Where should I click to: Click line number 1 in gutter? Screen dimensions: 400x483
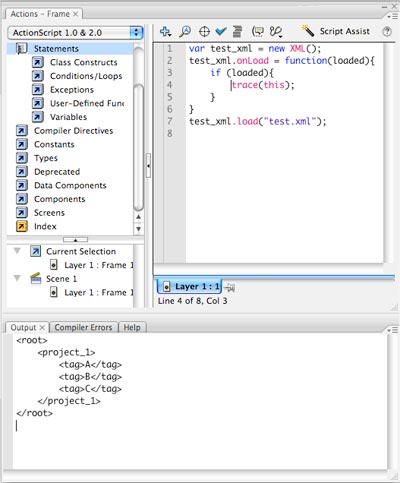[170, 49]
